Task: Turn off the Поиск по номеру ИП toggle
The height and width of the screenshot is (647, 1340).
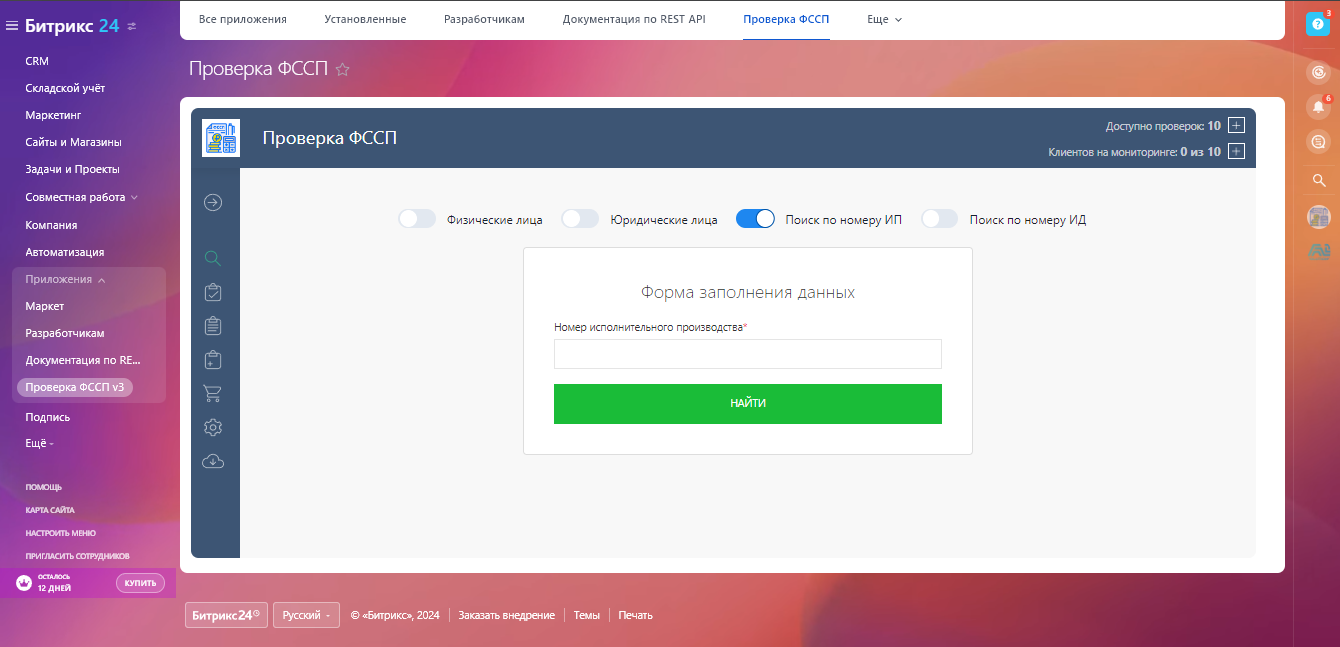Action: click(755, 219)
